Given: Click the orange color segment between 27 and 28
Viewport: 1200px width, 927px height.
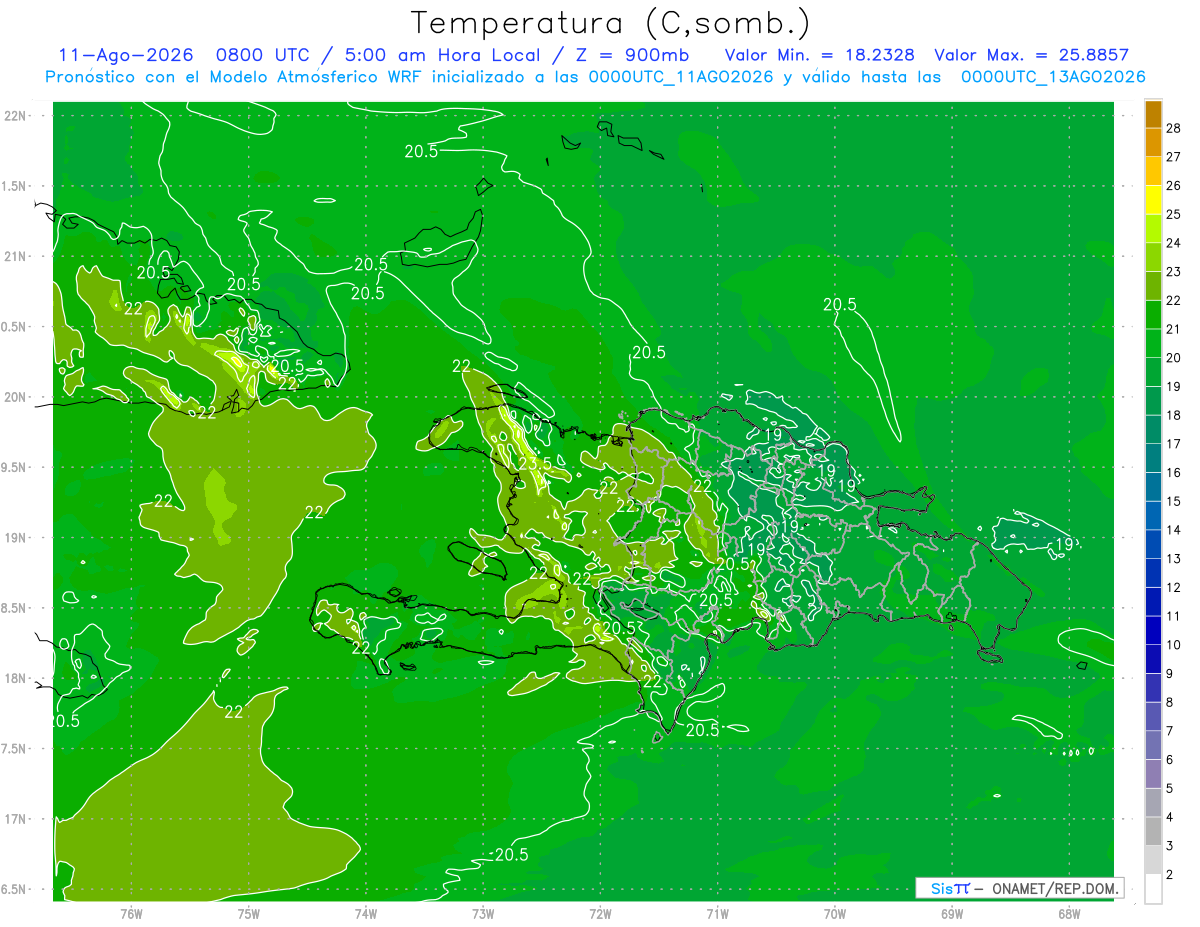Looking at the screenshot, I should 1153,142.
